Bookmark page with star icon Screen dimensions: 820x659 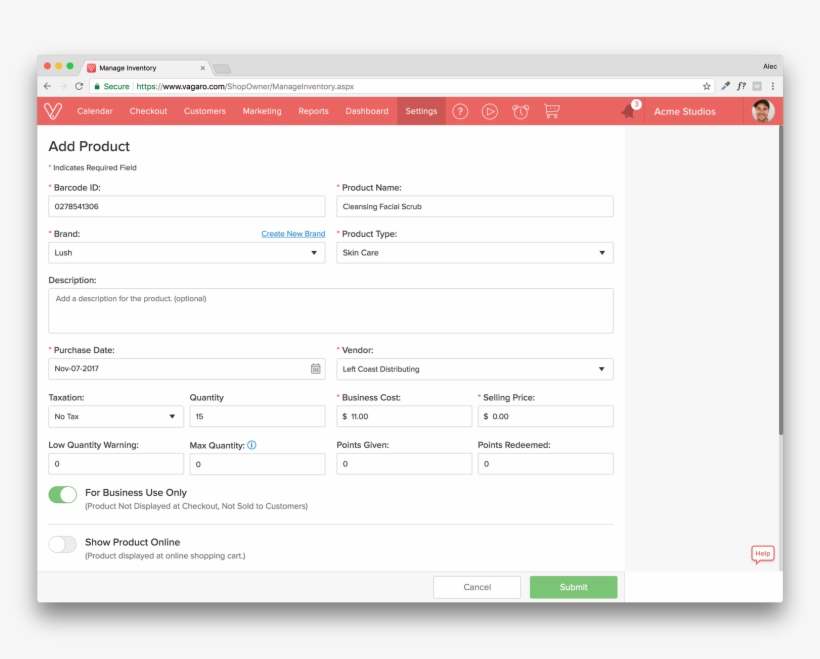(707, 86)
